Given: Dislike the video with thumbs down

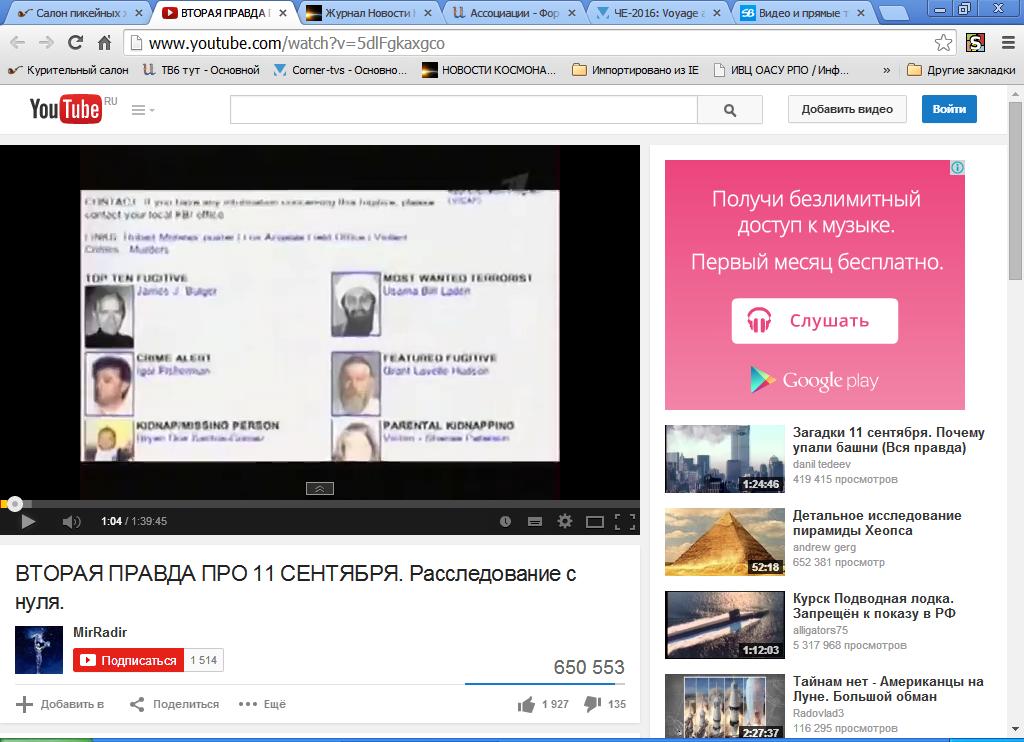Looking at the screenshot, I should [592, 704].
